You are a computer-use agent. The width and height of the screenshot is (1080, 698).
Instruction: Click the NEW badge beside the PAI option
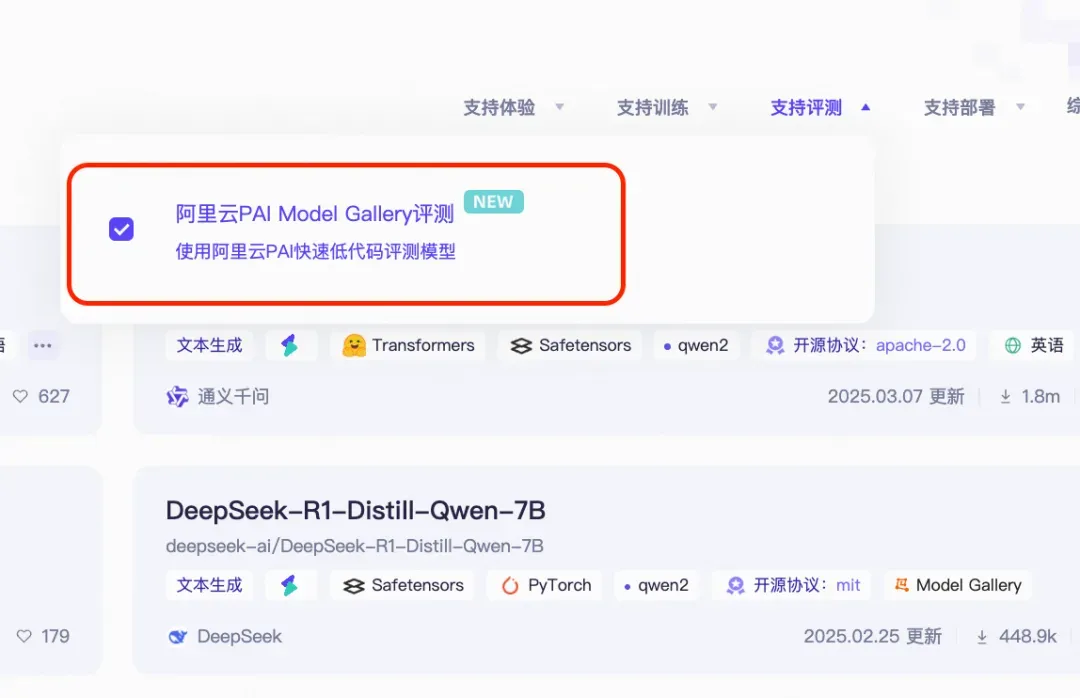click(494, 202)
